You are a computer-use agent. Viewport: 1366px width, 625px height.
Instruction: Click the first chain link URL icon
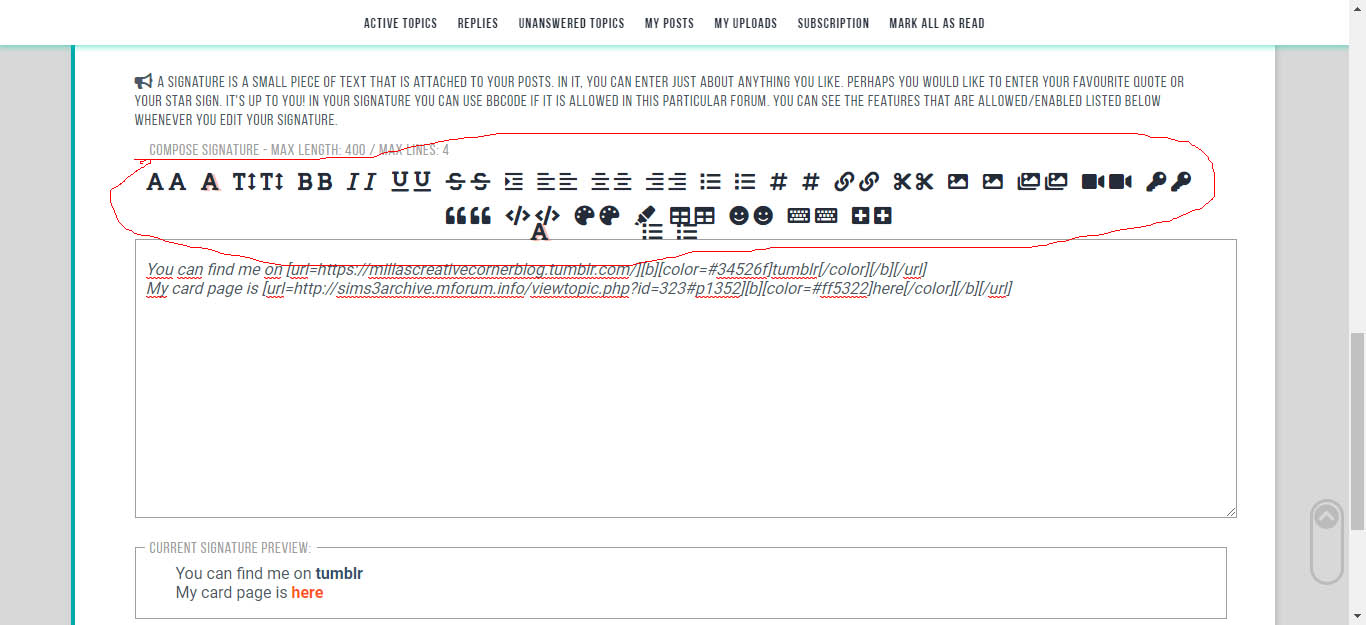844,182
